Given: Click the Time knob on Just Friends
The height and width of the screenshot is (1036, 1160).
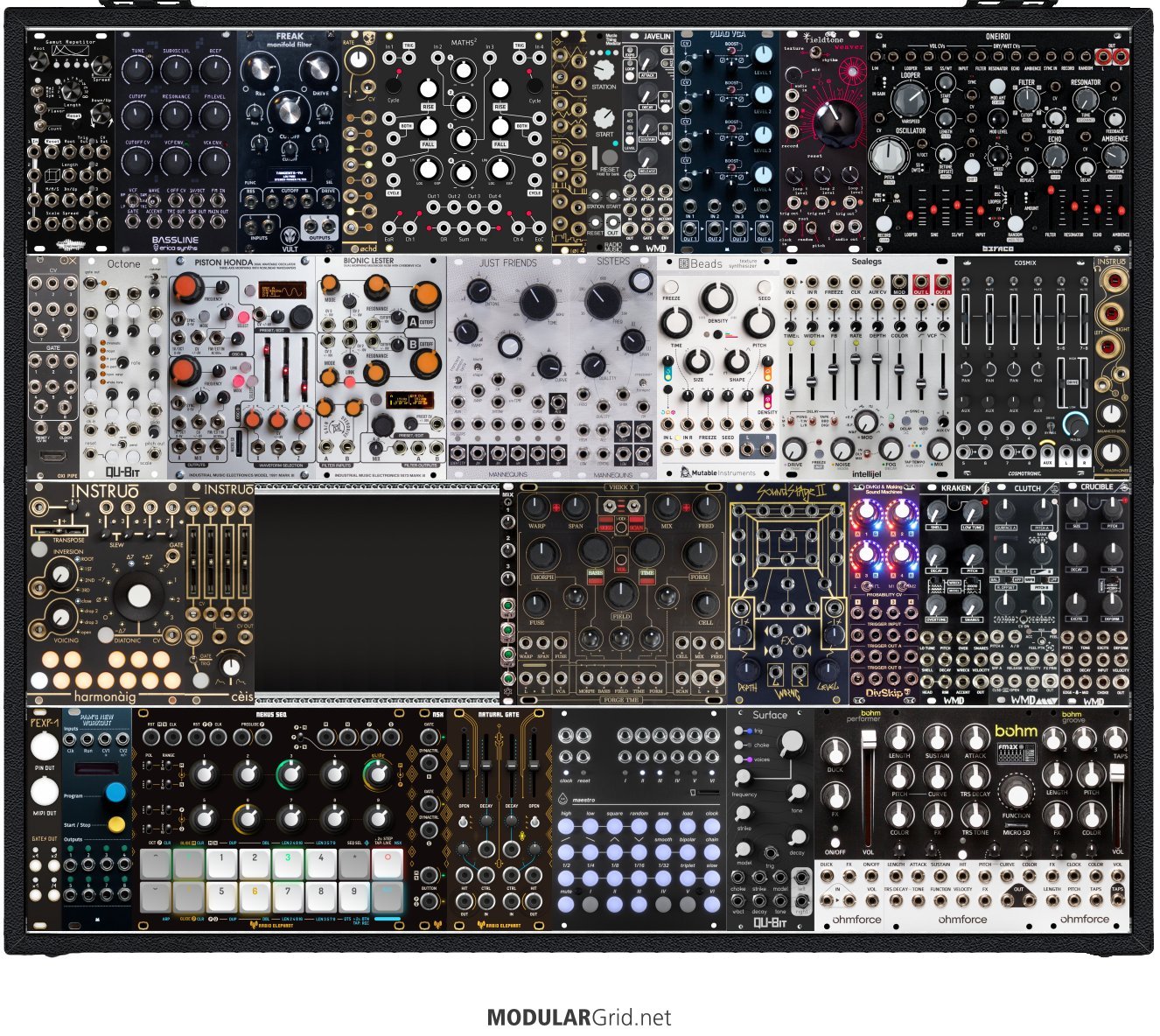Looking at the screenshot, I should coord(535,302).
